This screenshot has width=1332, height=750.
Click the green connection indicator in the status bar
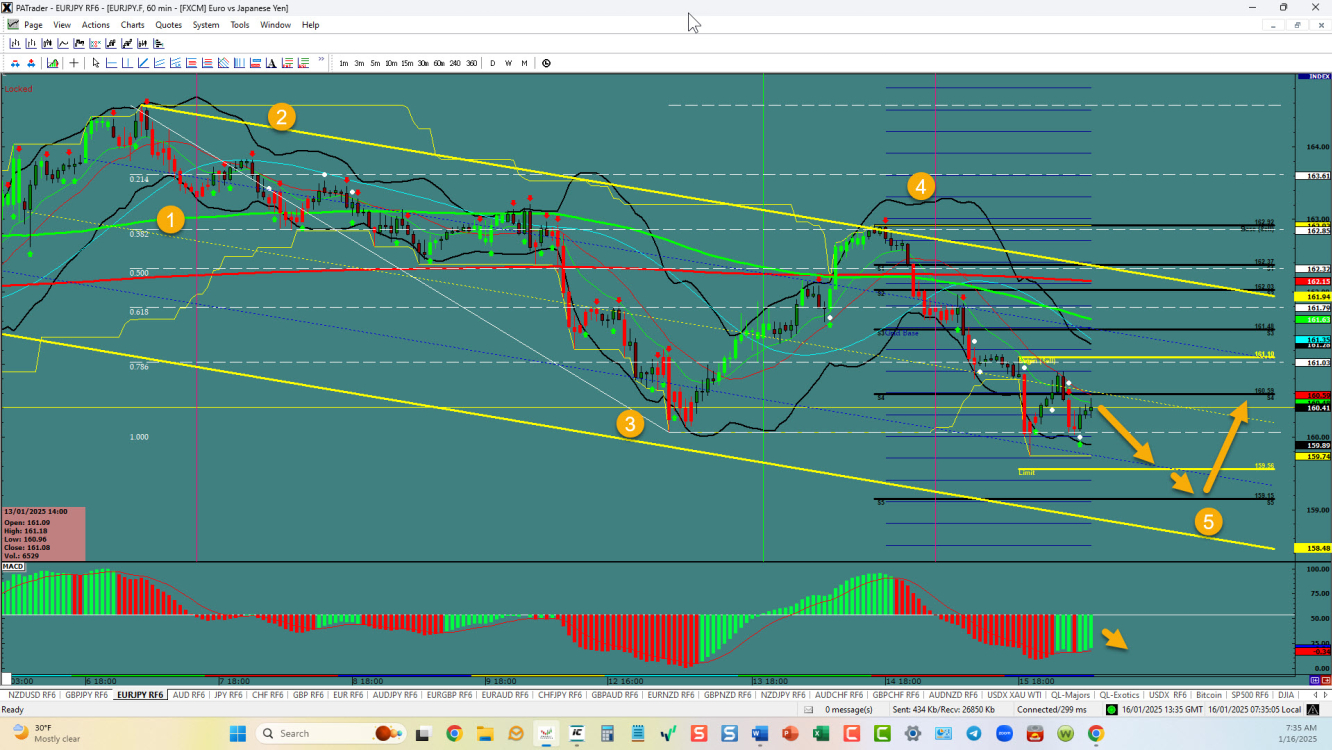1111,709
